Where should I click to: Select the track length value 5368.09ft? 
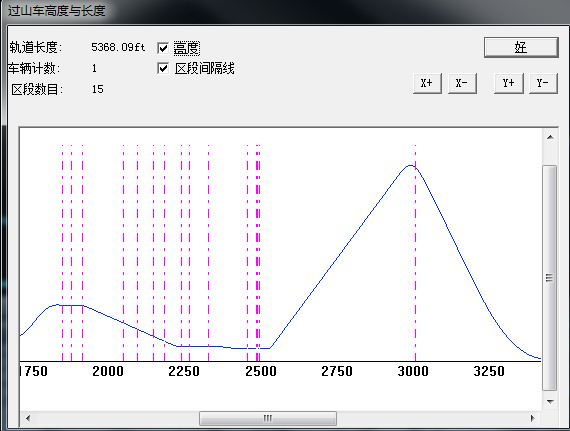118,47
